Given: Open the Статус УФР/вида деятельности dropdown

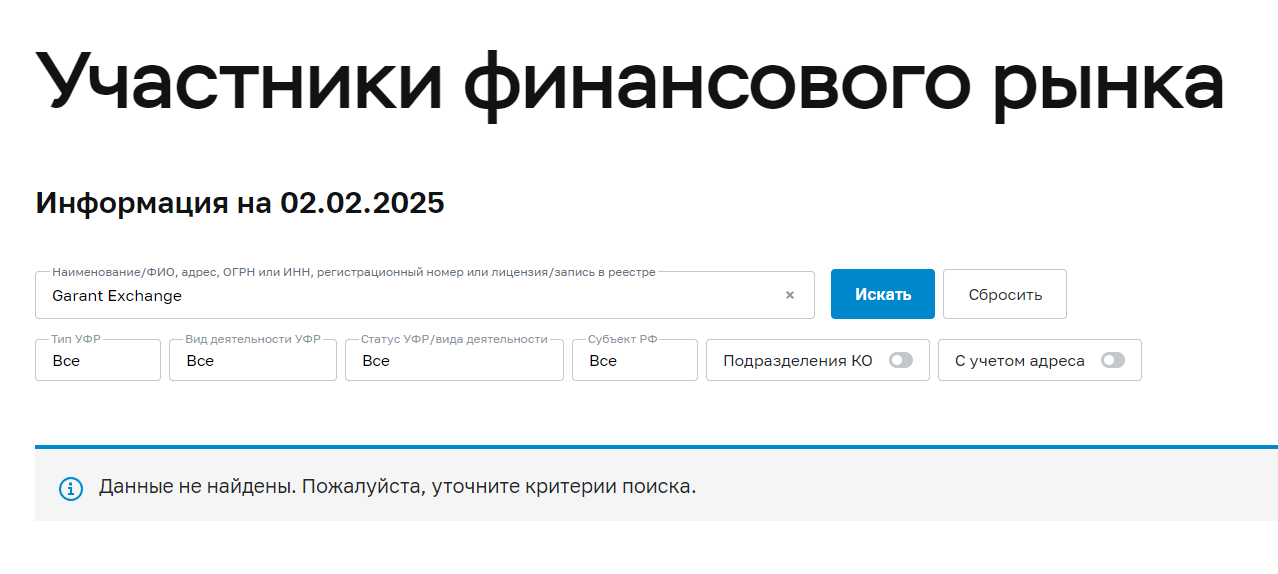Looking at the screenshot, I should (454, 361).
